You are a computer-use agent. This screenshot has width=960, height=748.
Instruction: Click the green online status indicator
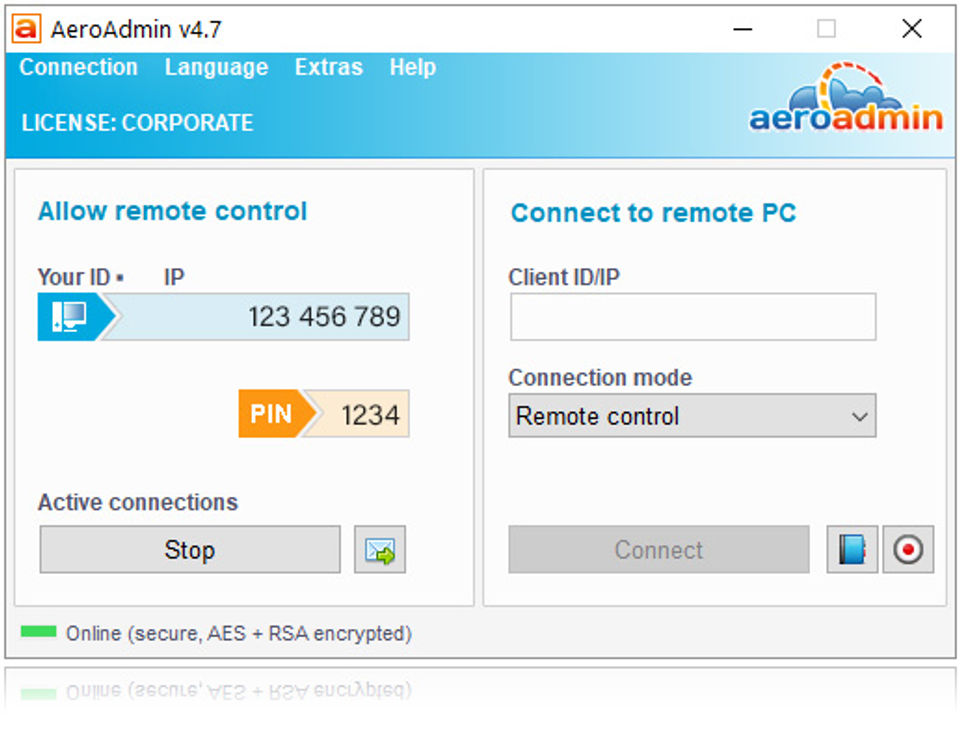(38, 631)
